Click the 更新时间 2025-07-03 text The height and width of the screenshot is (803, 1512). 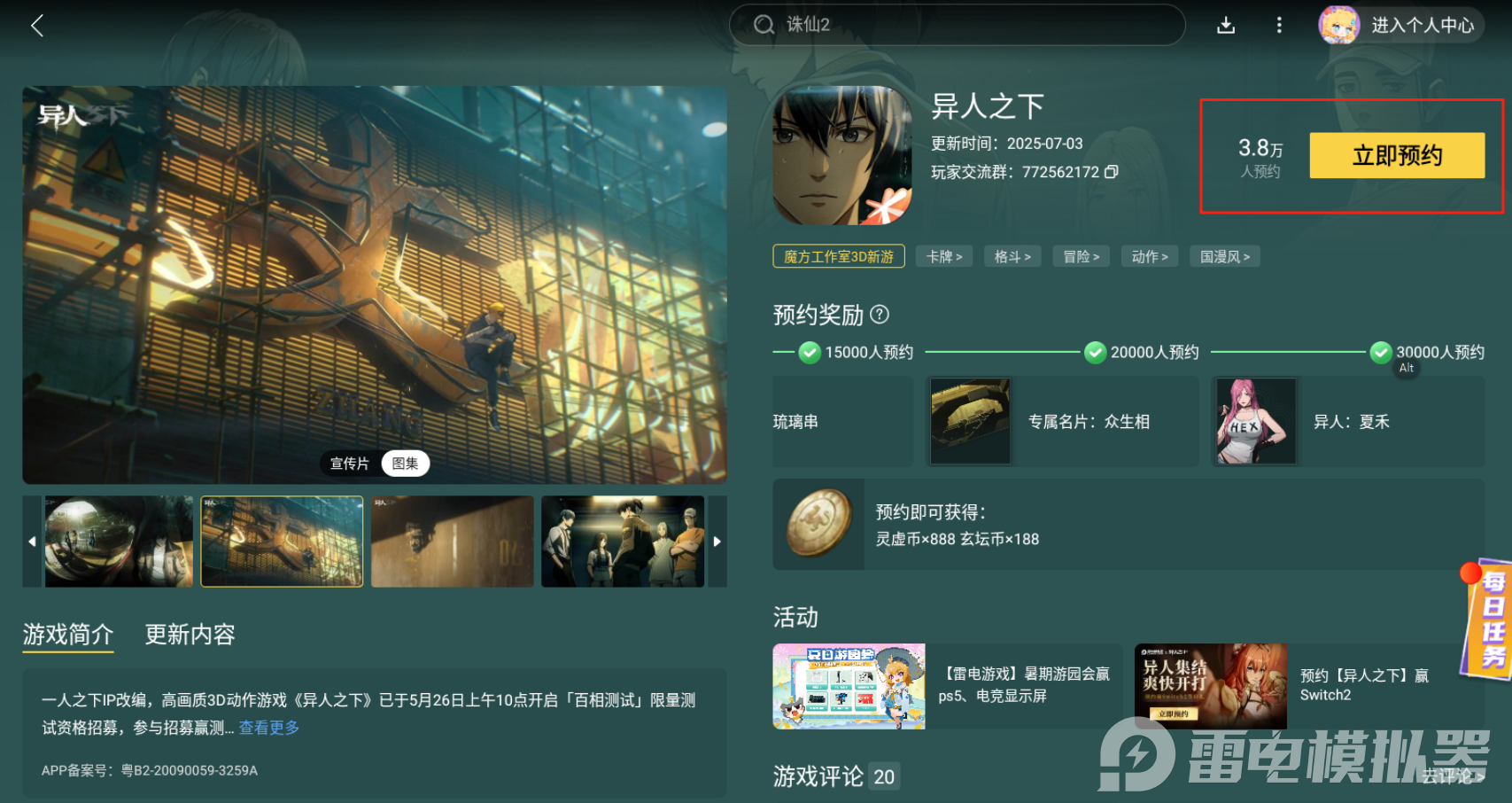(1007, 144)
